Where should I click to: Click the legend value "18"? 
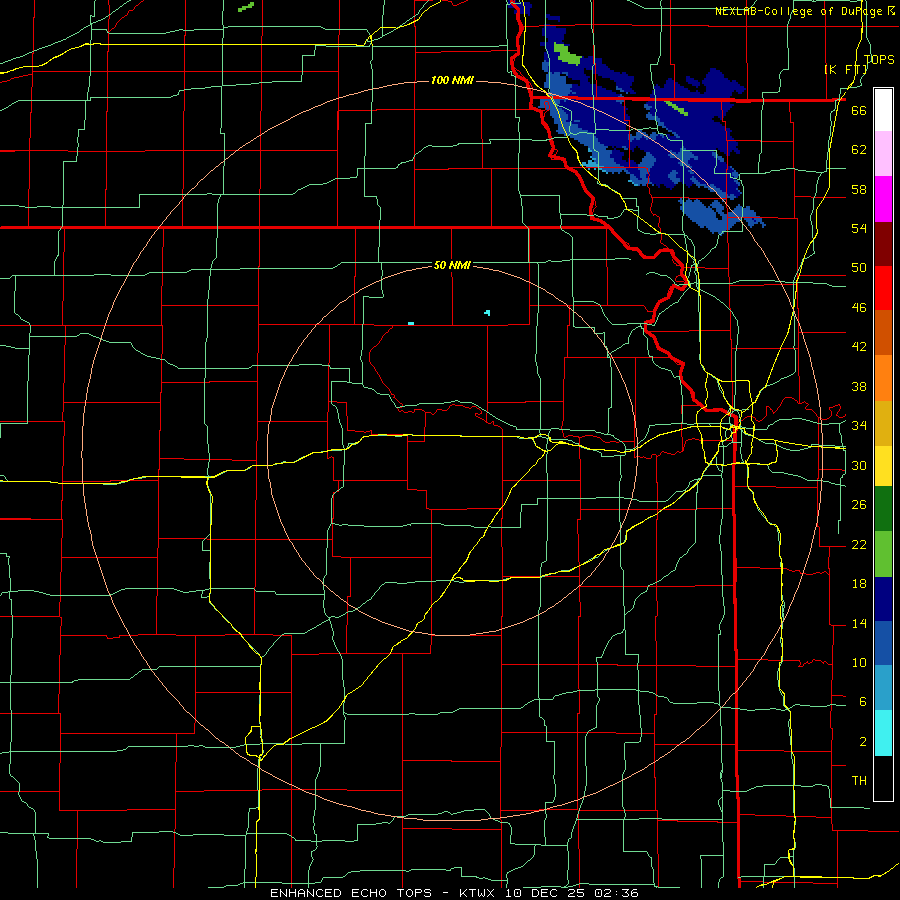point(859,584)
